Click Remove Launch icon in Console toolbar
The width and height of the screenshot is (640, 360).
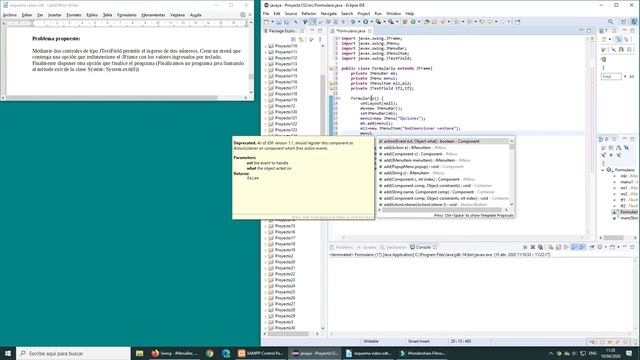pos(533,247)
